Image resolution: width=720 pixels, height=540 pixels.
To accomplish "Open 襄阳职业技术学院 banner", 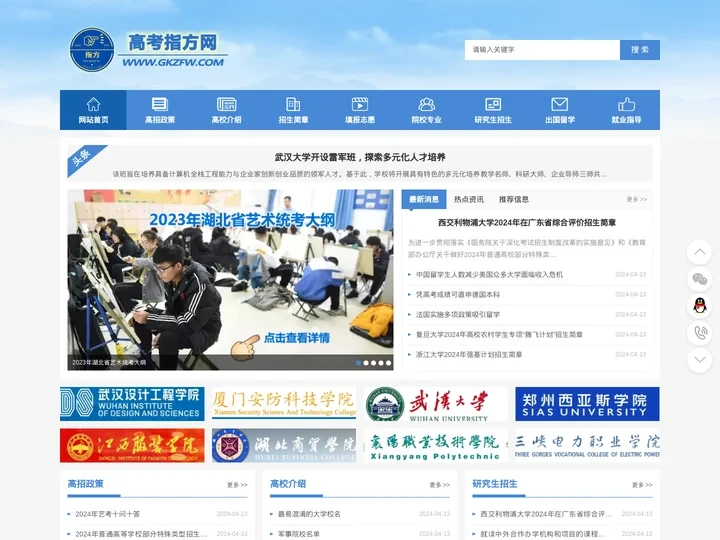I will point(436,445).
